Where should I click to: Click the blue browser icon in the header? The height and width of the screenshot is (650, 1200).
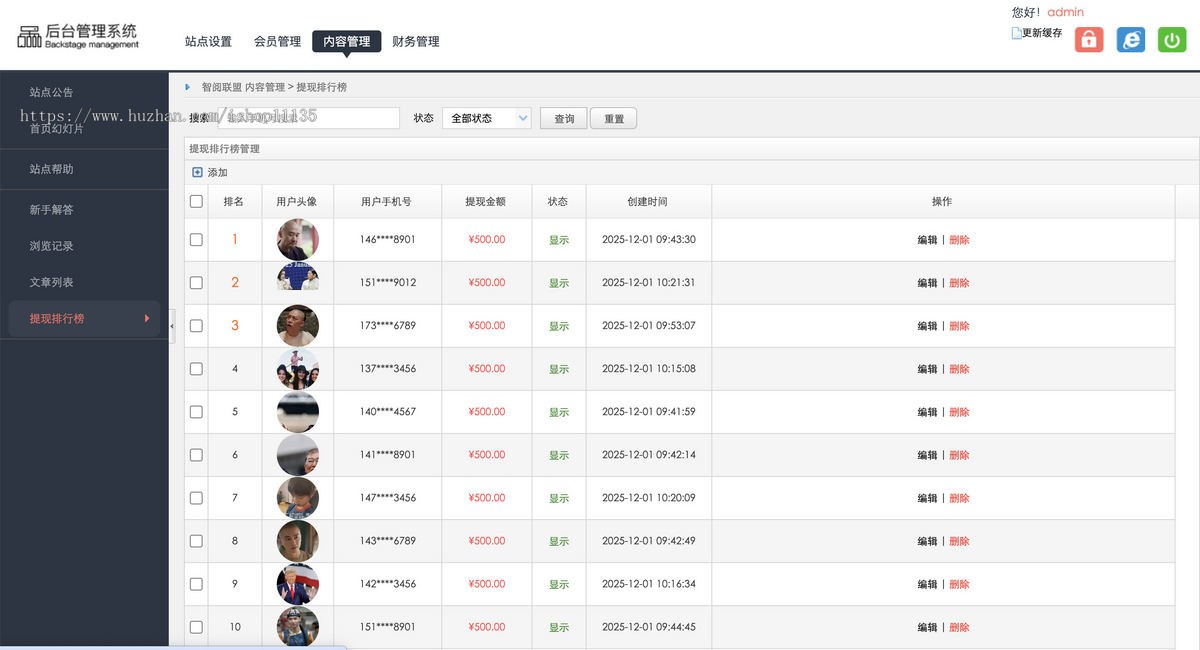(1130, 39)
